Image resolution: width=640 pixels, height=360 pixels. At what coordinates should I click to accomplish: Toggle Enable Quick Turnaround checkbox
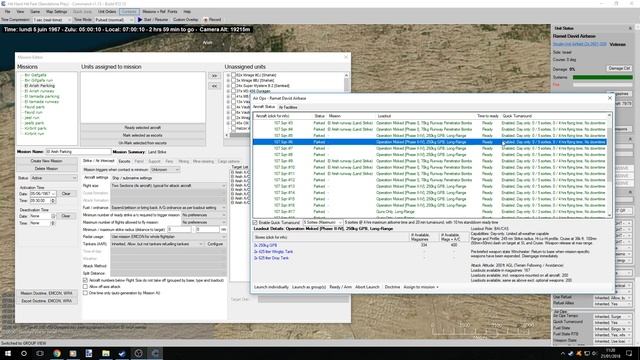[x=255, y=222]
